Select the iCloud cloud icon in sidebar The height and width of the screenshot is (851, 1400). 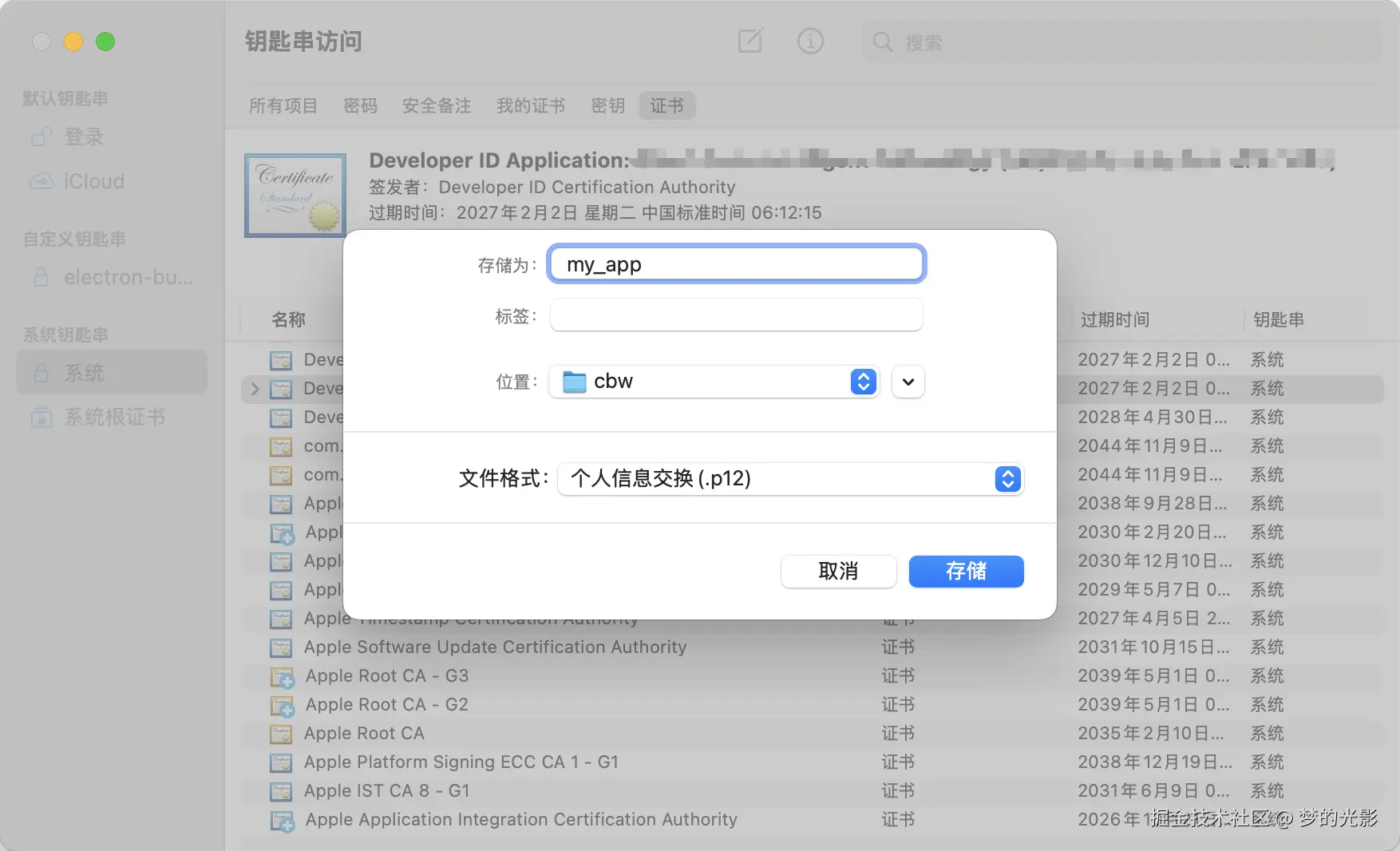[42, 181]
